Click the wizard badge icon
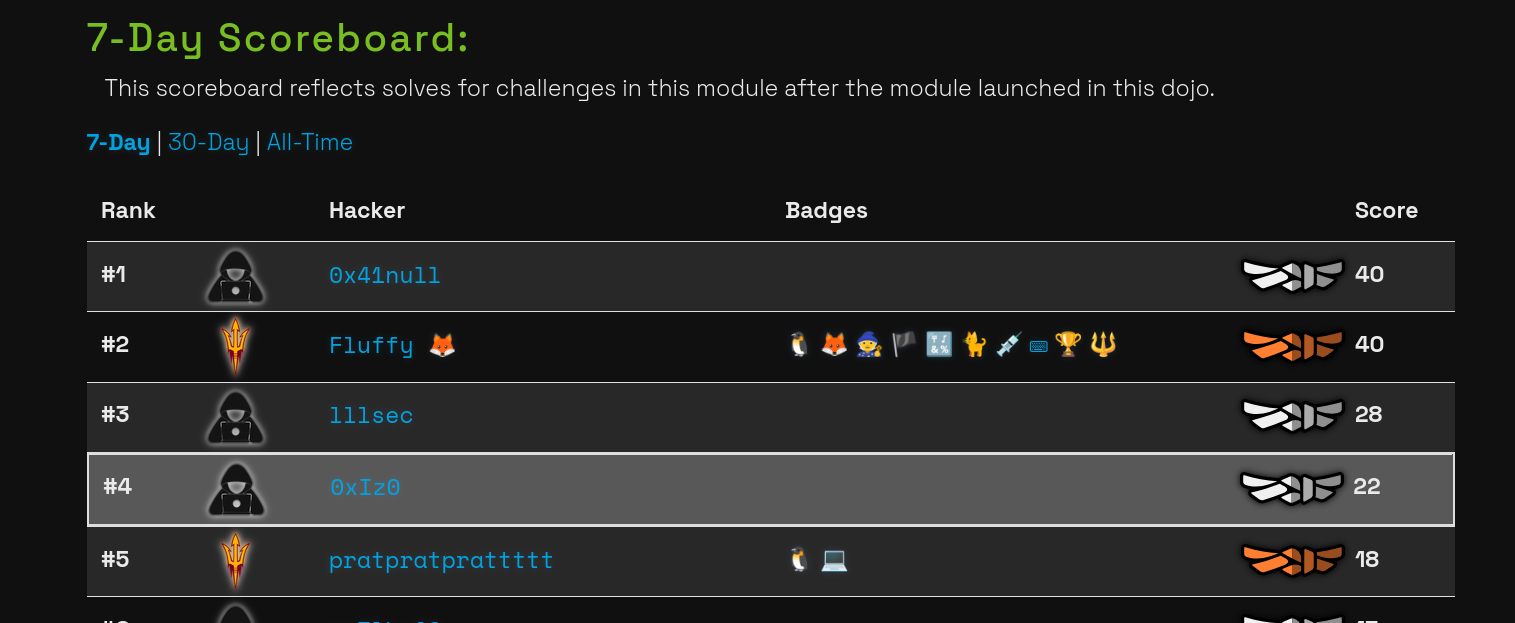1515x623 pixels. tap(869, 345)
